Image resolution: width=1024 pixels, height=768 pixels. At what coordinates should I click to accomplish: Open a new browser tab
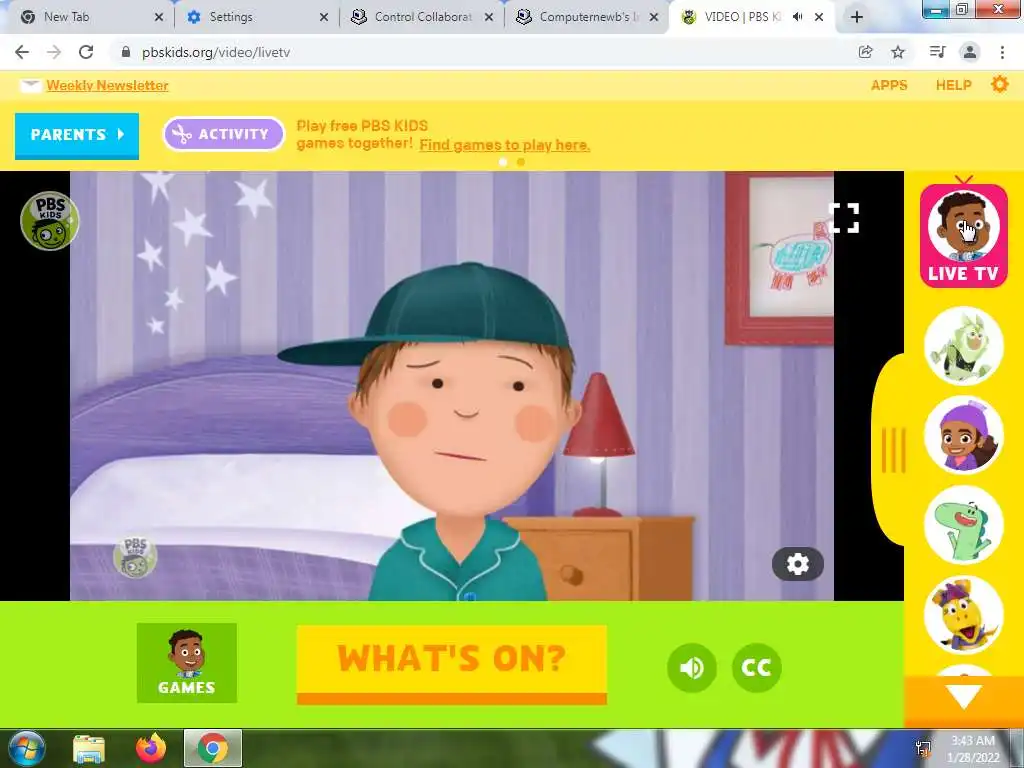click(857, 18)
